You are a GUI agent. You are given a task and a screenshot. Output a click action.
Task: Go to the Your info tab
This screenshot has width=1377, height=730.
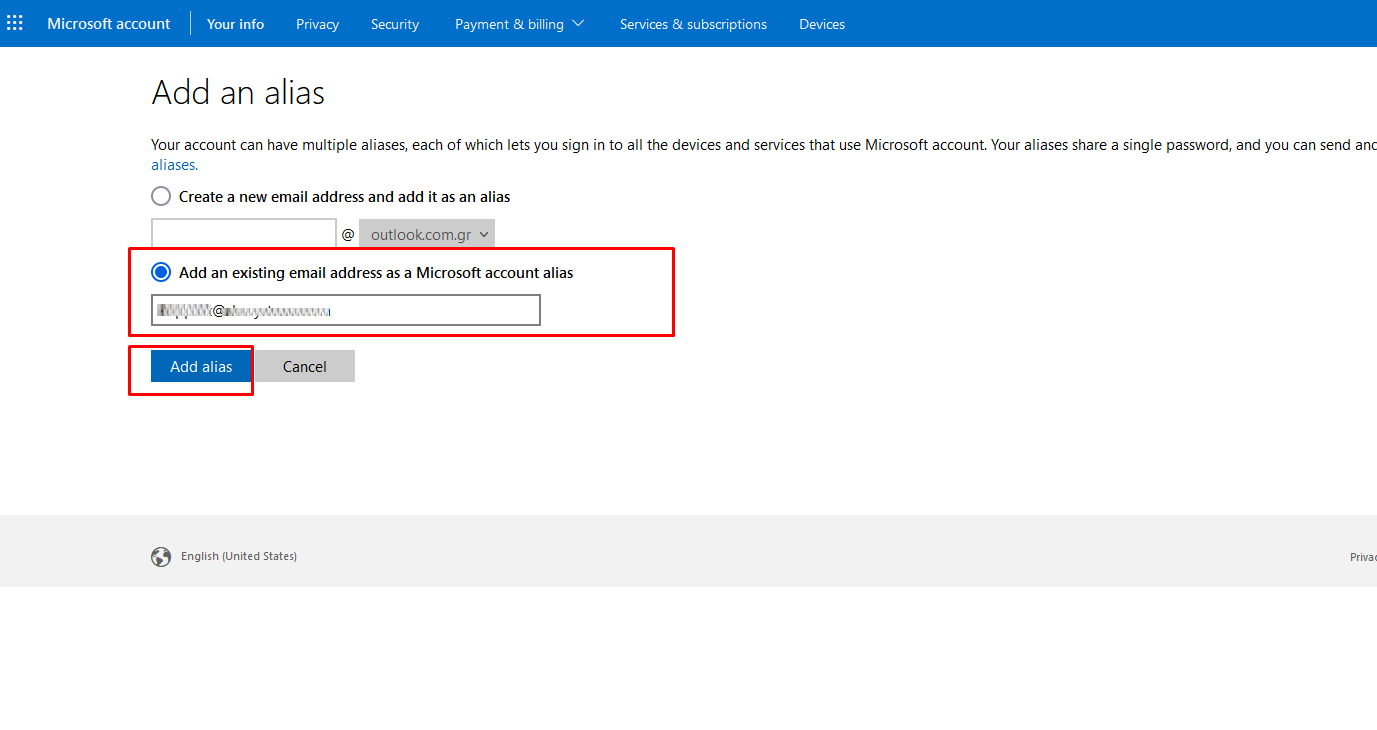pyautogui.click(x=235, y=24)
